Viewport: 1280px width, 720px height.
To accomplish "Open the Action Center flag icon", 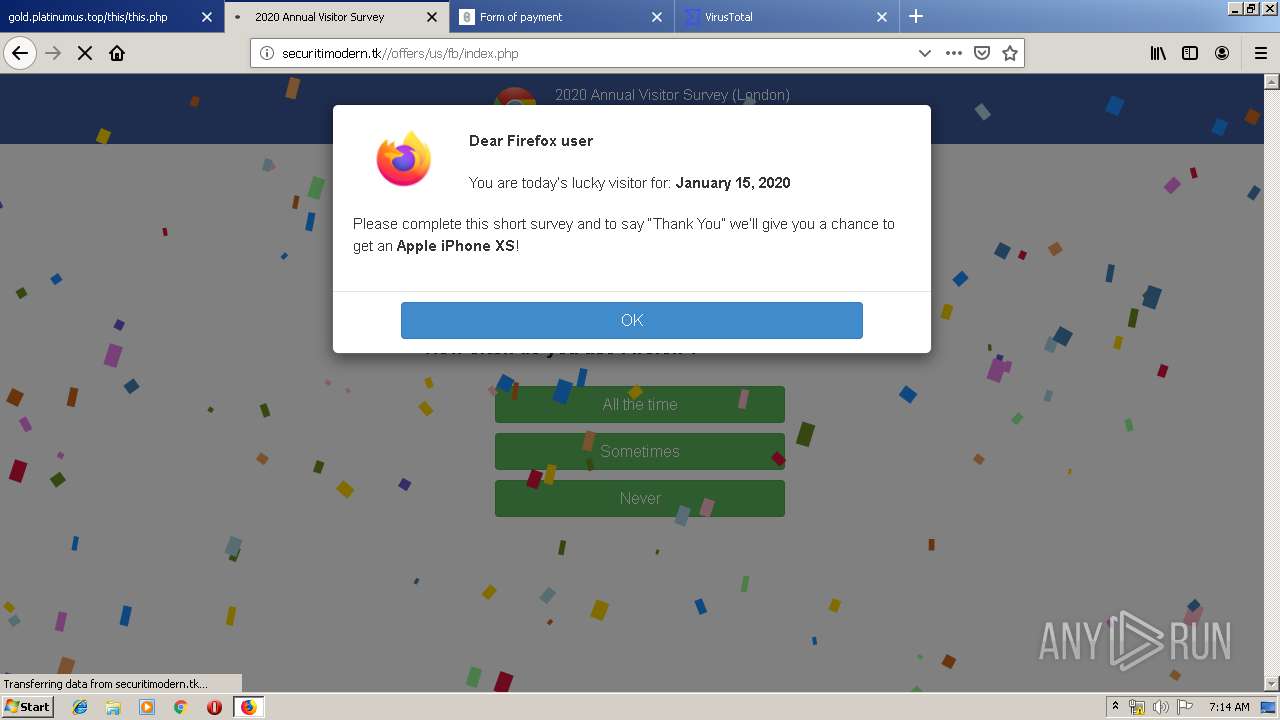I will coord(1185,707).
